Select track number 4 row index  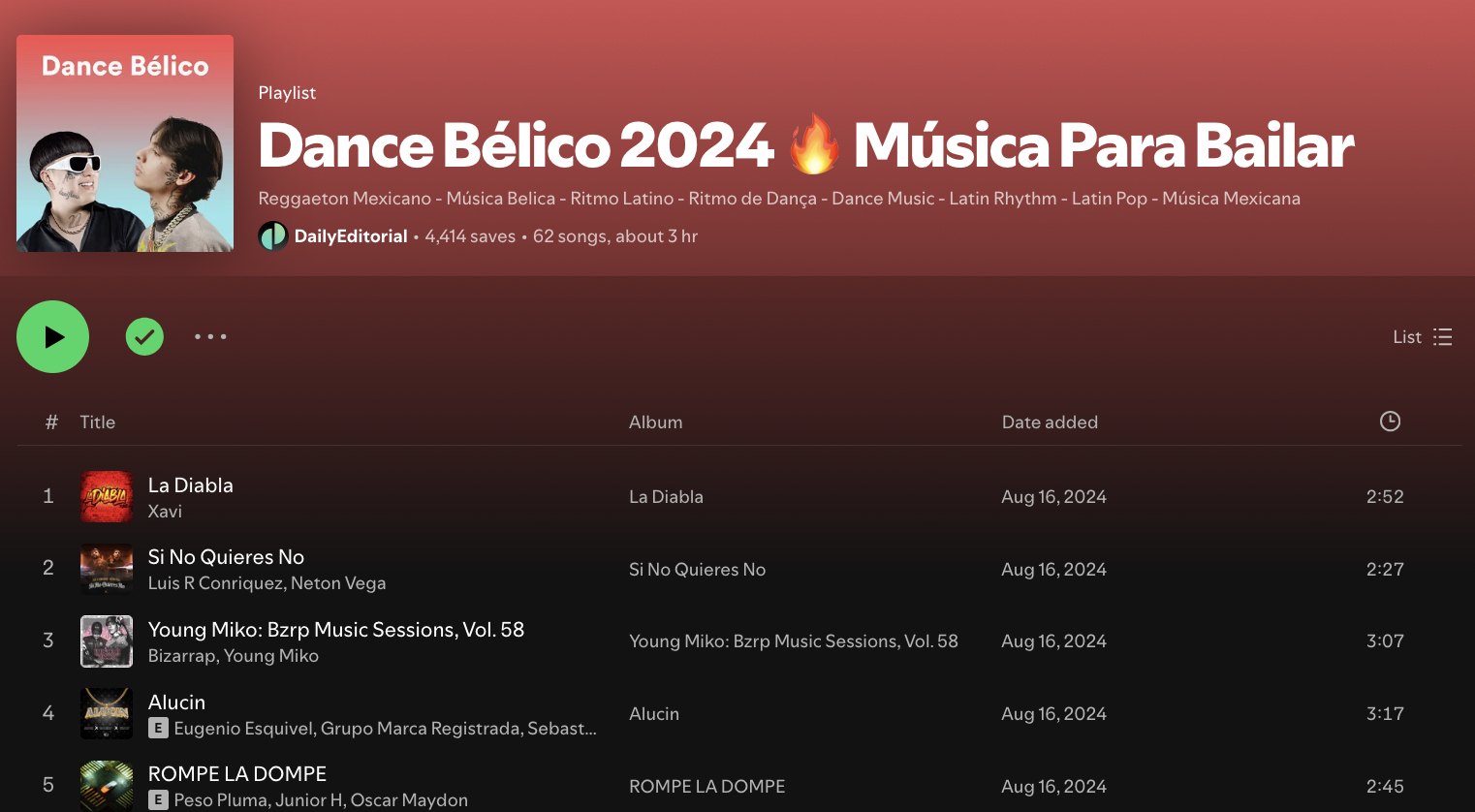(48, 713)
